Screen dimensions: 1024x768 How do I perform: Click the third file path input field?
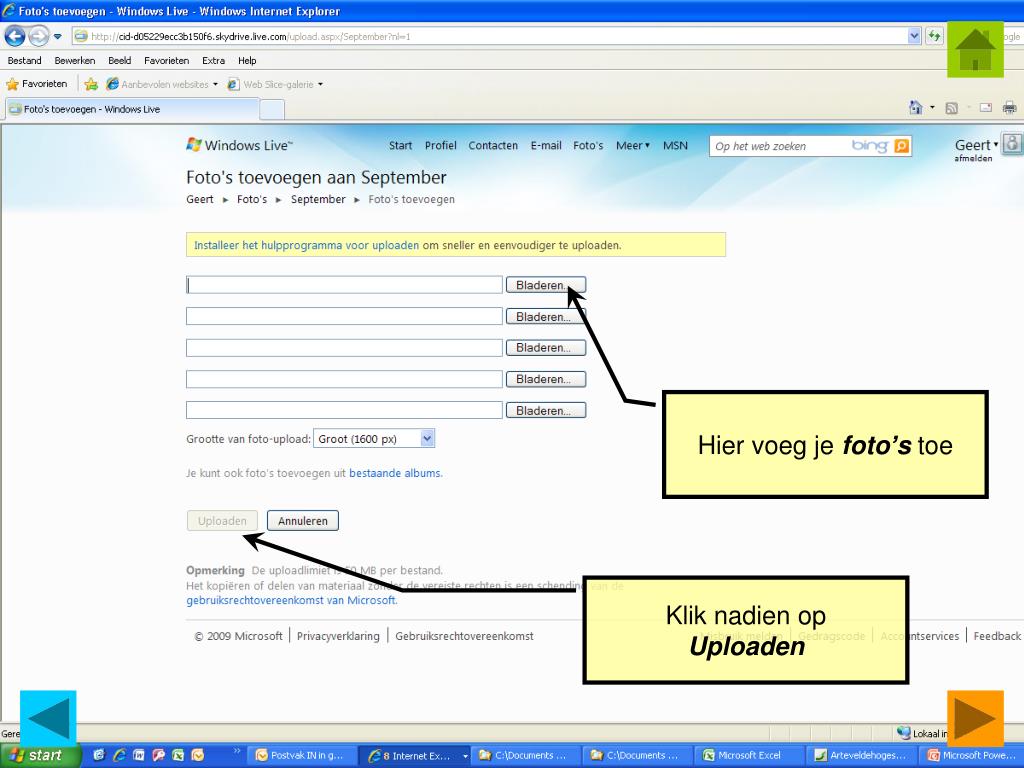pos(344,347)
